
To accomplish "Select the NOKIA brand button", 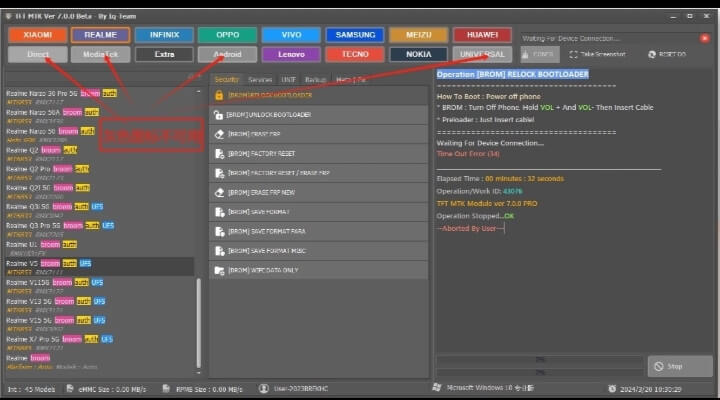I will [x=418, y=54].
